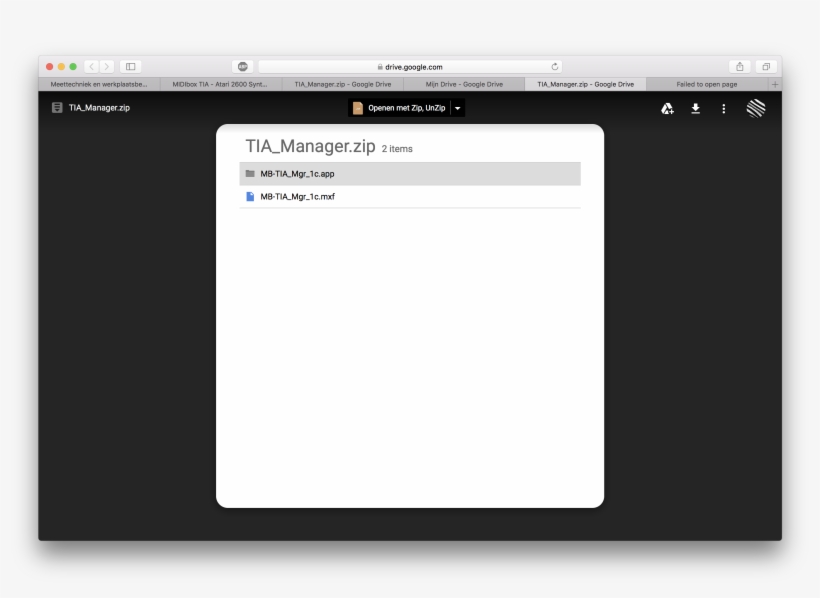
Task: Show all tabs overview in Safari
Action: pyautogui.click(x=766, y=67)
